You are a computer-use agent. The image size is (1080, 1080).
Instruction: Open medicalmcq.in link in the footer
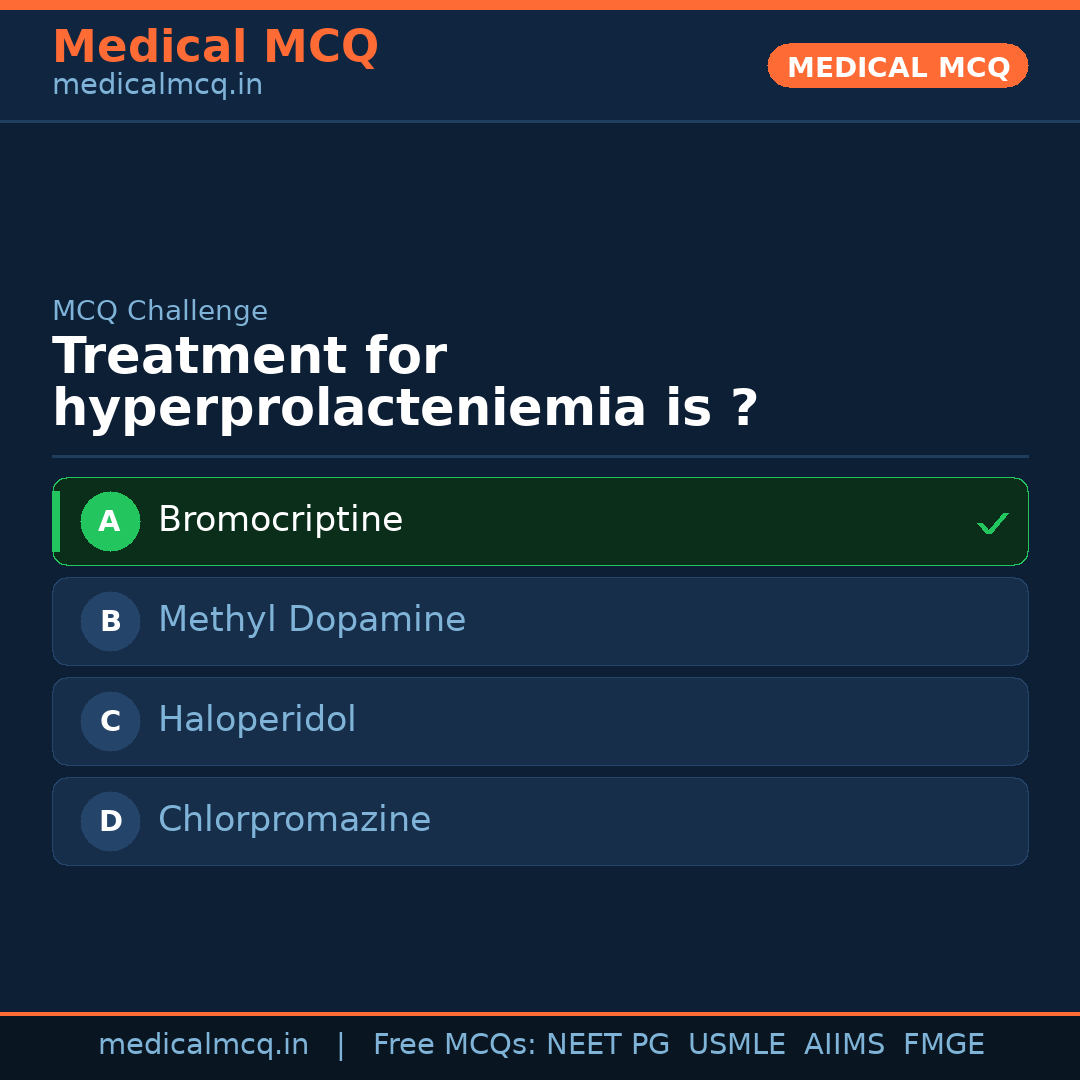click(203, 1045)
